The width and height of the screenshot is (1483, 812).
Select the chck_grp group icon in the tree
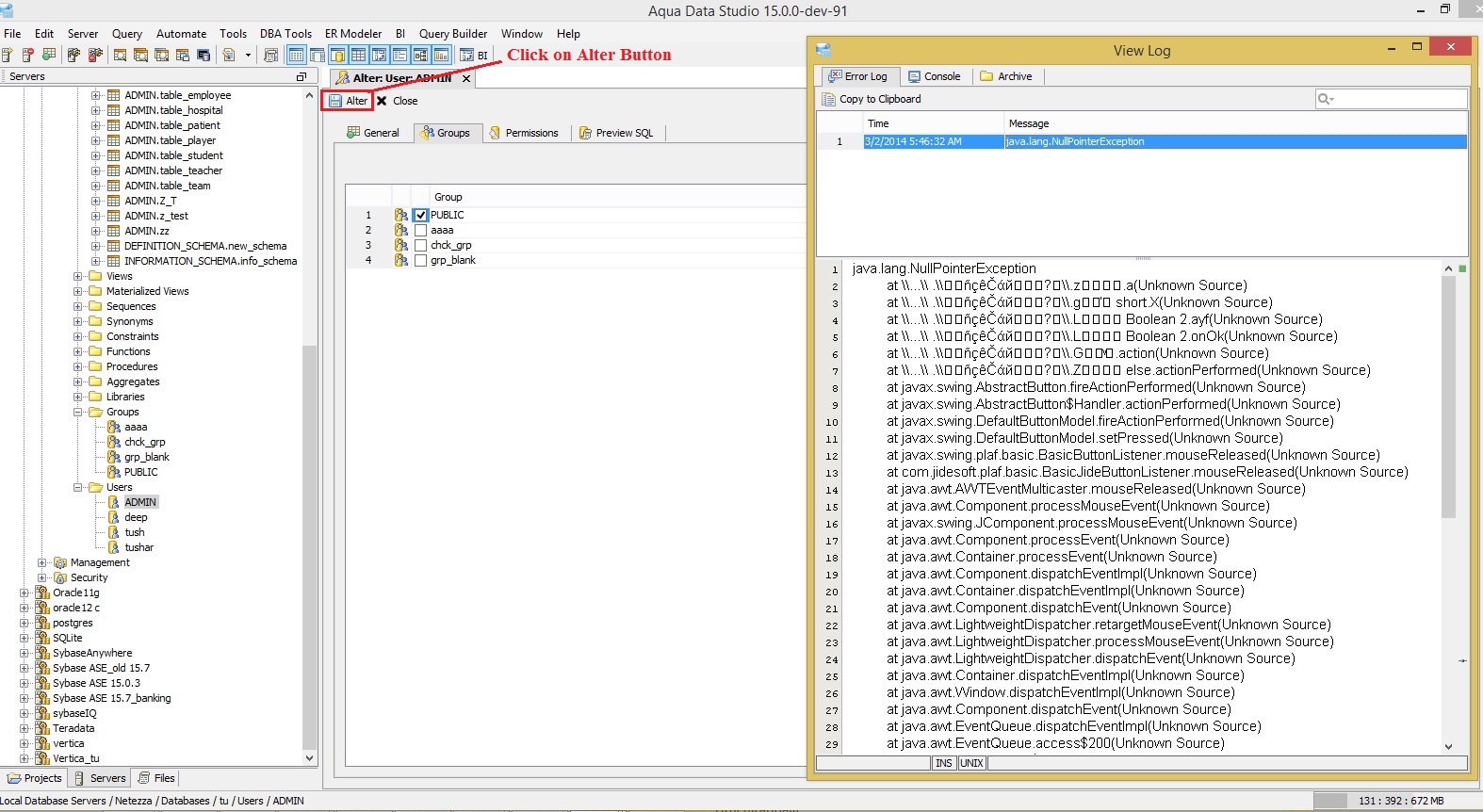point(114,442)
